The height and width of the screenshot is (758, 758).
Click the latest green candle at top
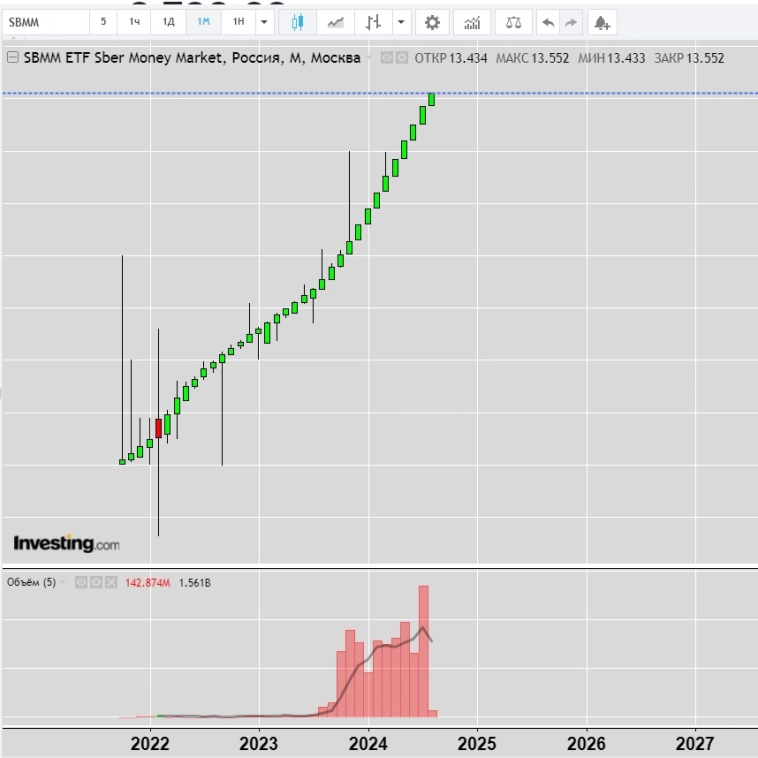pyautogui.click(x=432, y=99)
